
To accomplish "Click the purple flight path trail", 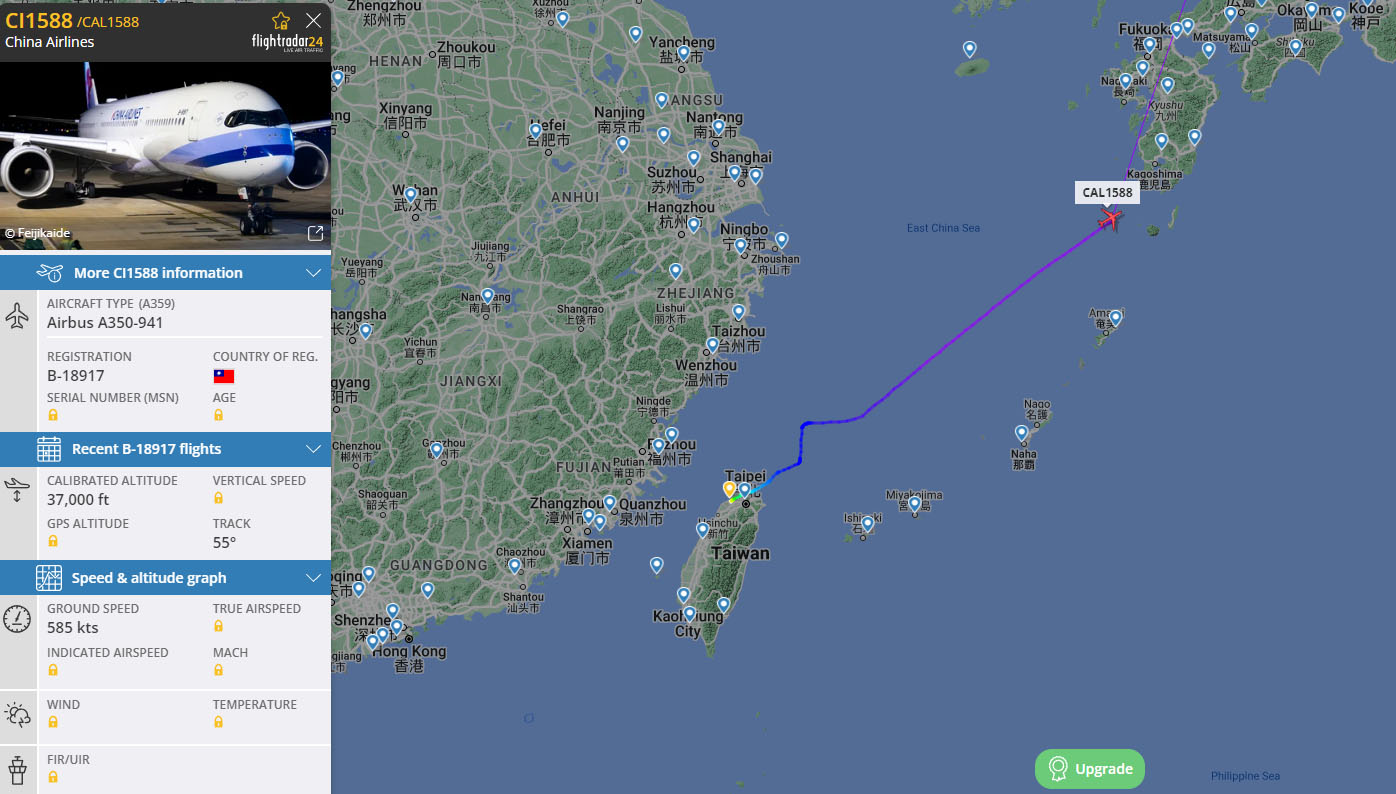I will [x=960, y=334].
